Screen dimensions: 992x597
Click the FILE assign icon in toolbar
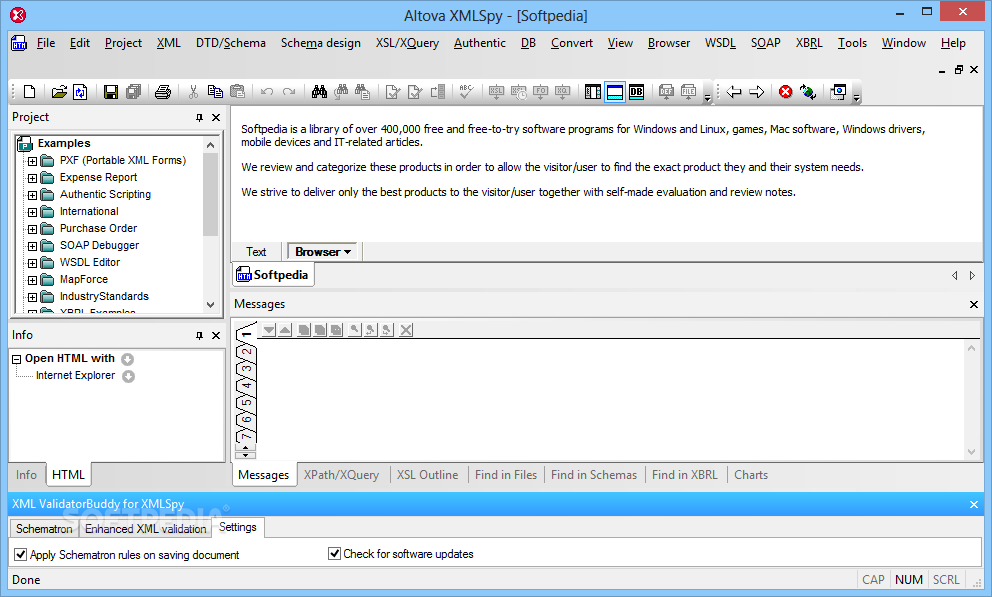pyautogui.click(x=688, y=92)
